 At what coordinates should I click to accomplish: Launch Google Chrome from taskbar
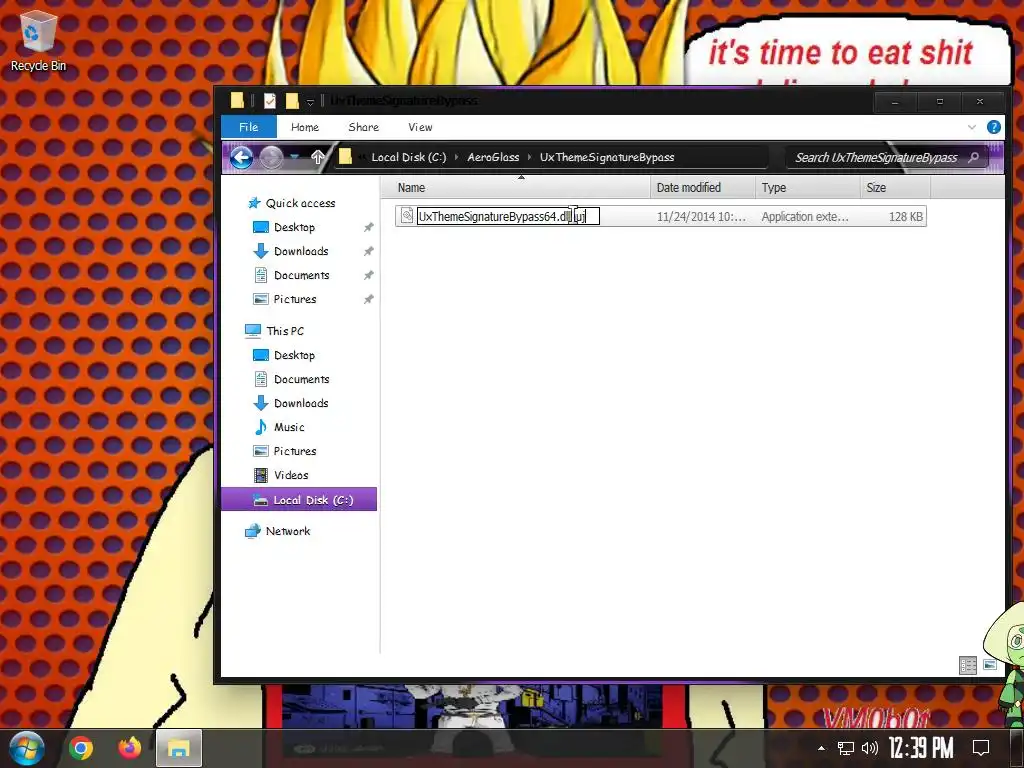[81, 748]
